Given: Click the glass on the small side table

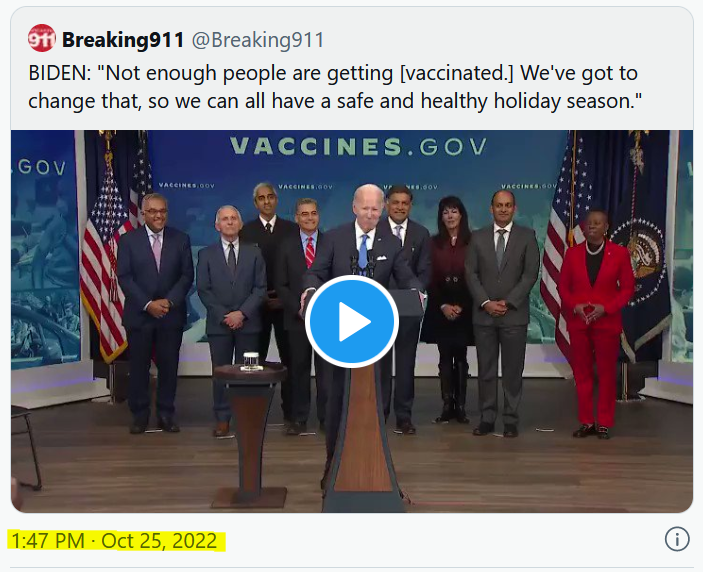Looking at the screenshot, I should (250, 359).
